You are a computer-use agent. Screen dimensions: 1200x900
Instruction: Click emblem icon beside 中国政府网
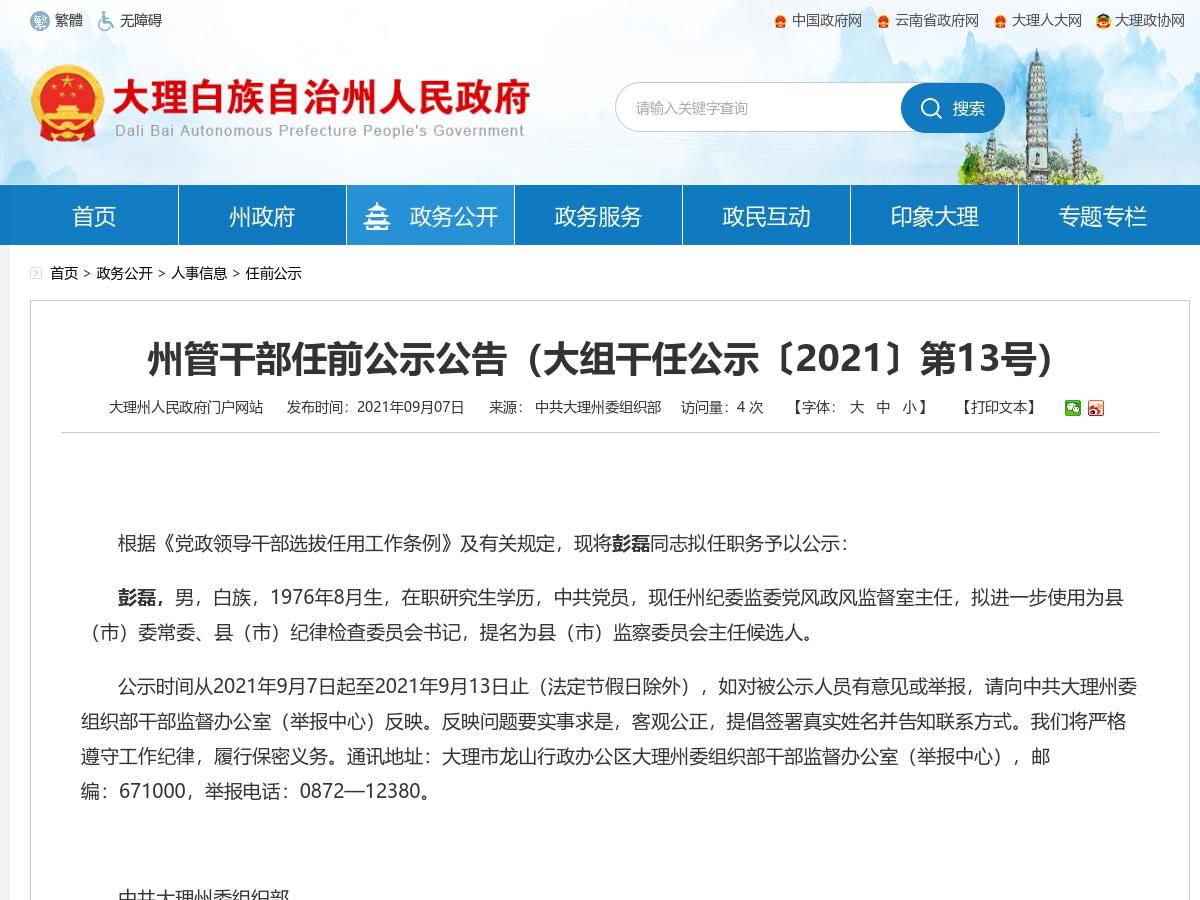coord(781,21)
